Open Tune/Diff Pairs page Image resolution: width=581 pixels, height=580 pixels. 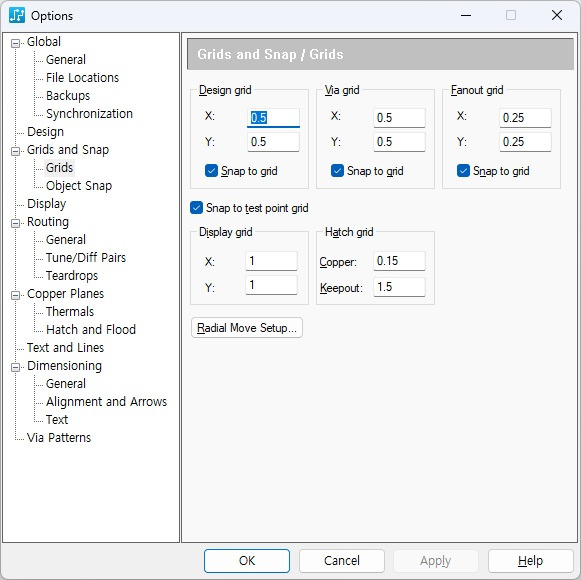click(86, 258)
